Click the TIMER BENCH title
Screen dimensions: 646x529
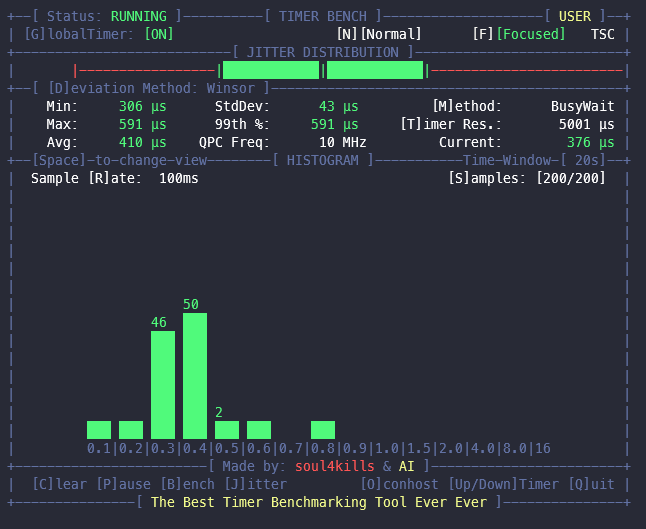323,16
